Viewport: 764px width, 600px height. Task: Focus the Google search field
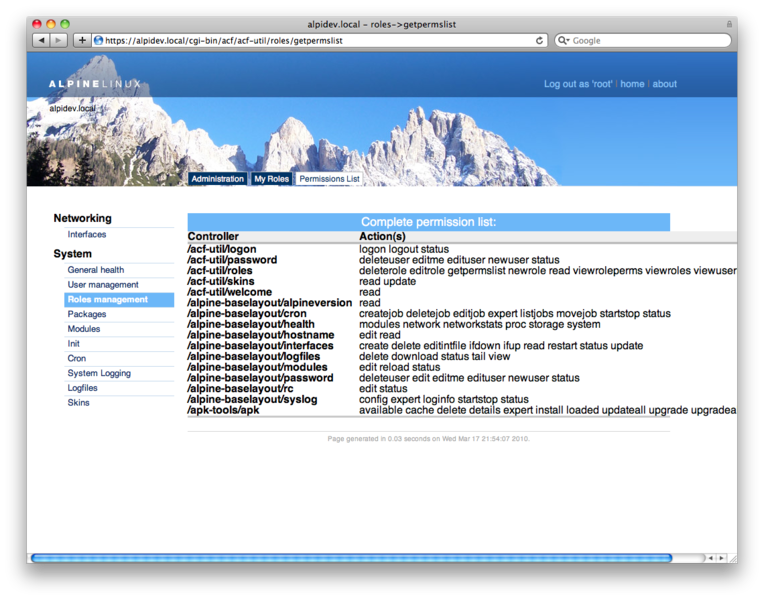click(643, 40)
